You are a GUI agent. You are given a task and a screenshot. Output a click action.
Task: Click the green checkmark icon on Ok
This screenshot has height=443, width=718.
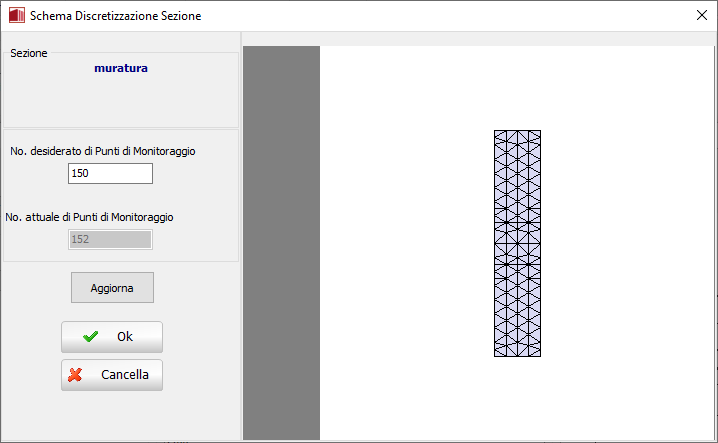click(x=91, y=337)
